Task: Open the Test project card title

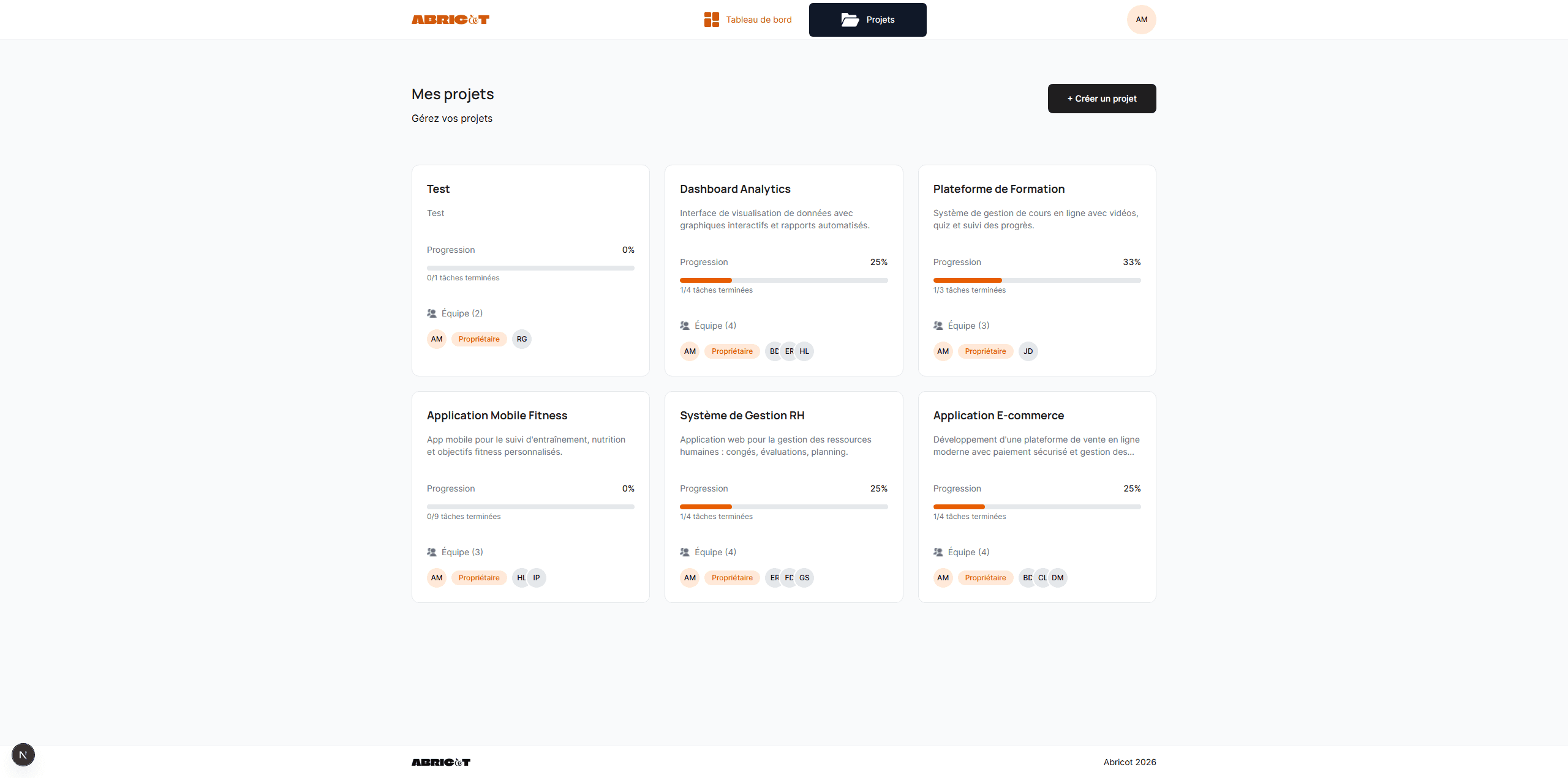Action: coord(438,189)
